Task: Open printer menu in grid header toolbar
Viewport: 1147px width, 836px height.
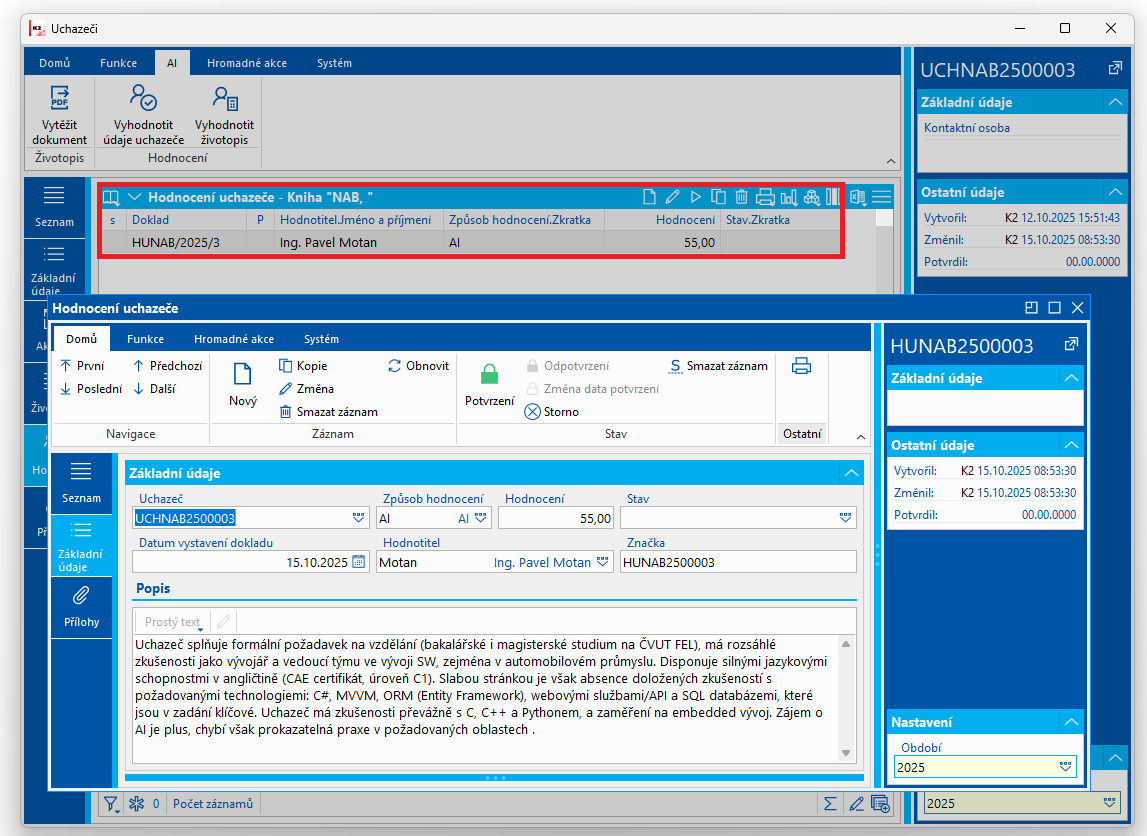Action: [x=765, y=197]
